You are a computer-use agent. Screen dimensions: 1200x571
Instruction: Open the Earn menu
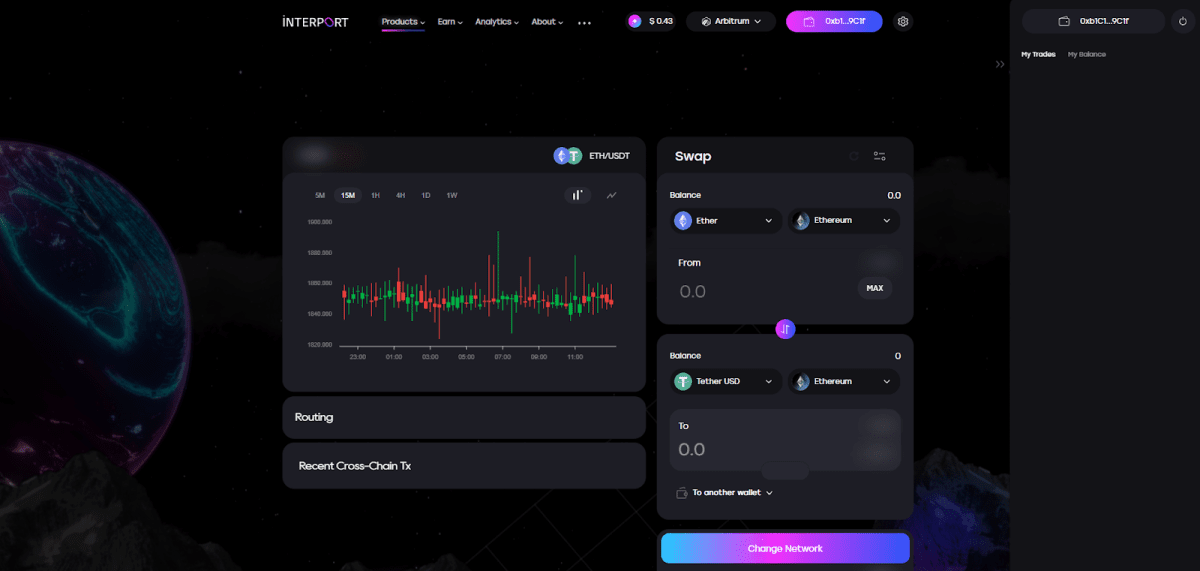tap(450, 21)
